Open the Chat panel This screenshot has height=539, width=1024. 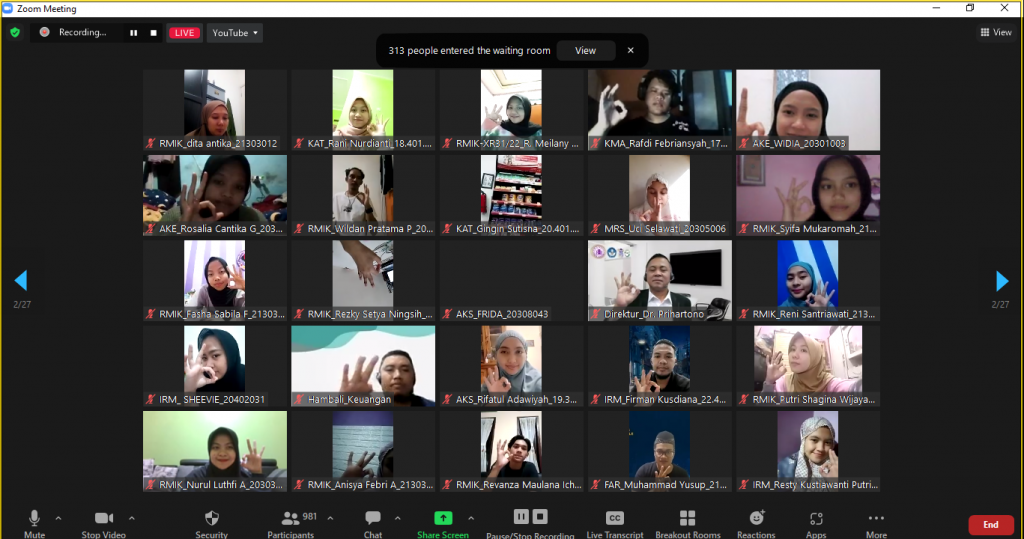(373, 524)
